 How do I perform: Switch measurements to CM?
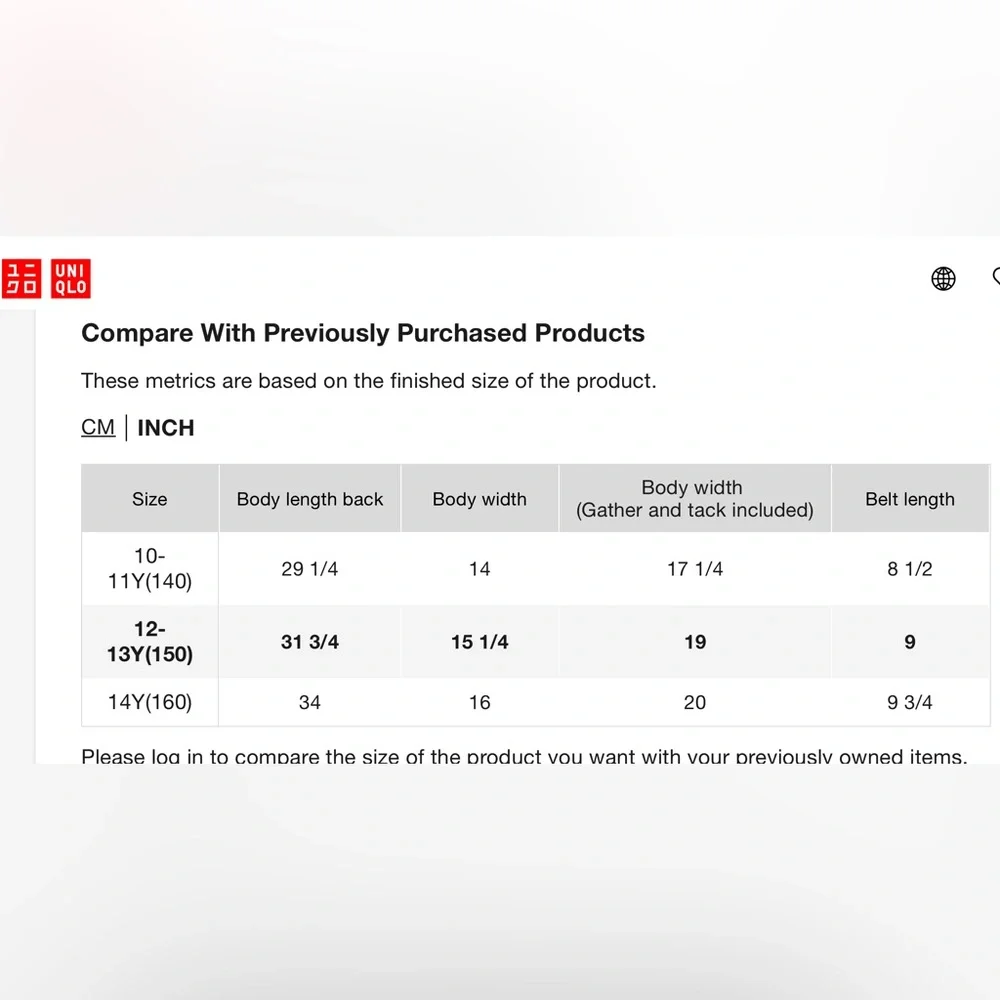tap(98, 427)
